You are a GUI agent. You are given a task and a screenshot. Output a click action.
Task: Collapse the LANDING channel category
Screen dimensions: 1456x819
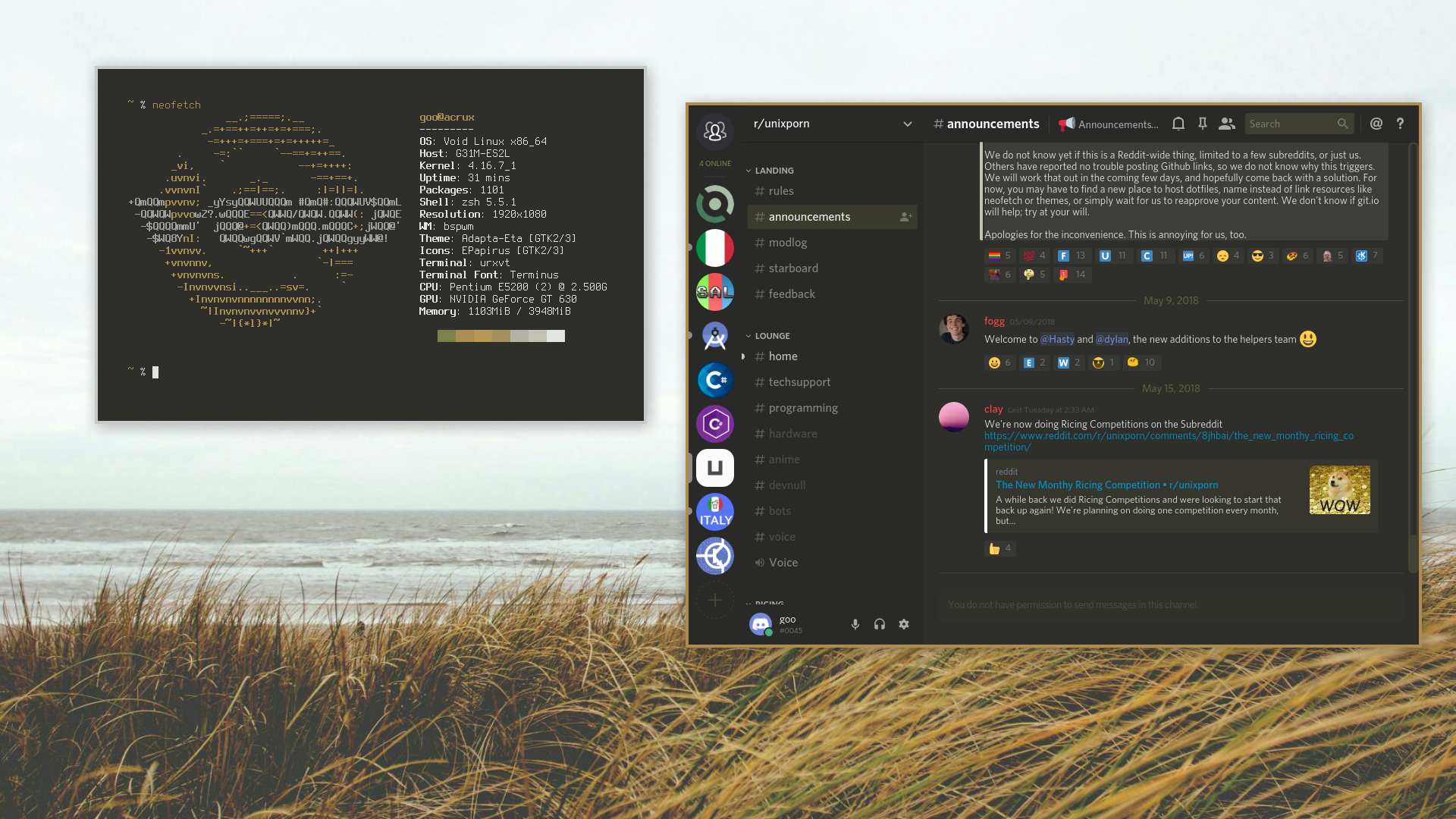(x=773, y=171)
